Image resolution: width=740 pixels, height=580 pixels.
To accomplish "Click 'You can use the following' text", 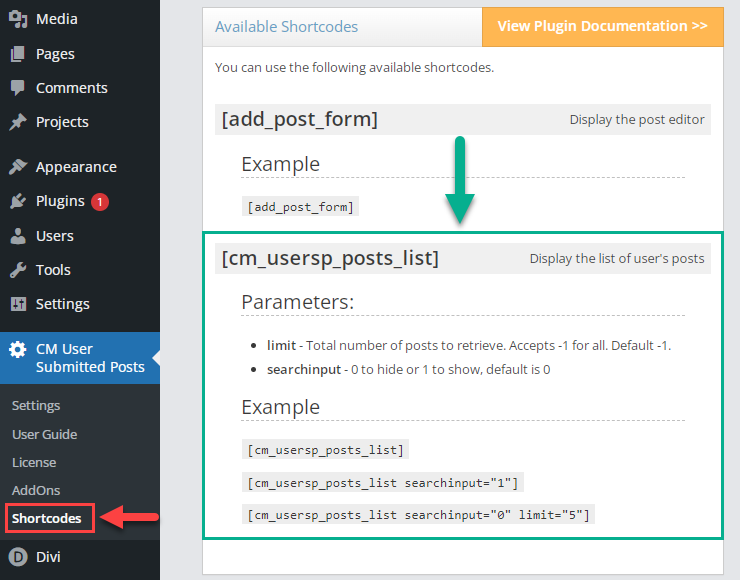I will pos(354,67).
